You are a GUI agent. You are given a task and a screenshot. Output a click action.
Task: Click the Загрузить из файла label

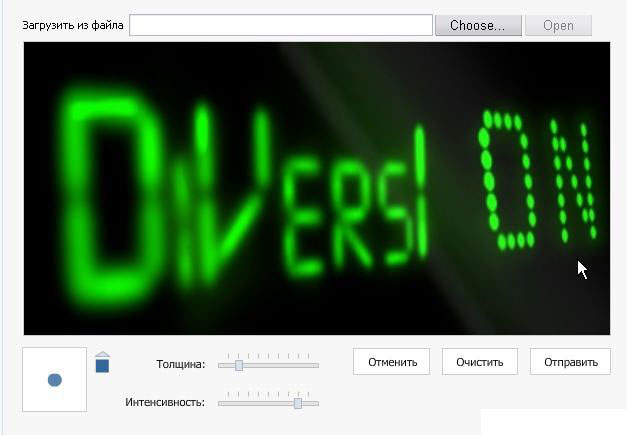point(73,25)
